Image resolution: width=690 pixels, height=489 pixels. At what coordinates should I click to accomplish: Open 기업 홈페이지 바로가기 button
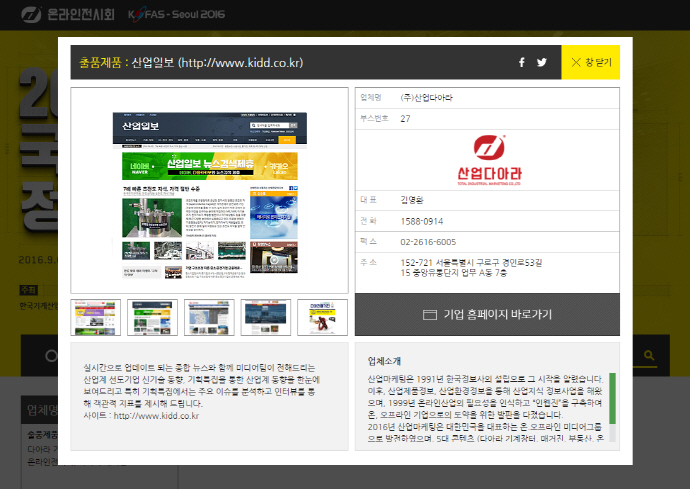(x=487, y=314)
